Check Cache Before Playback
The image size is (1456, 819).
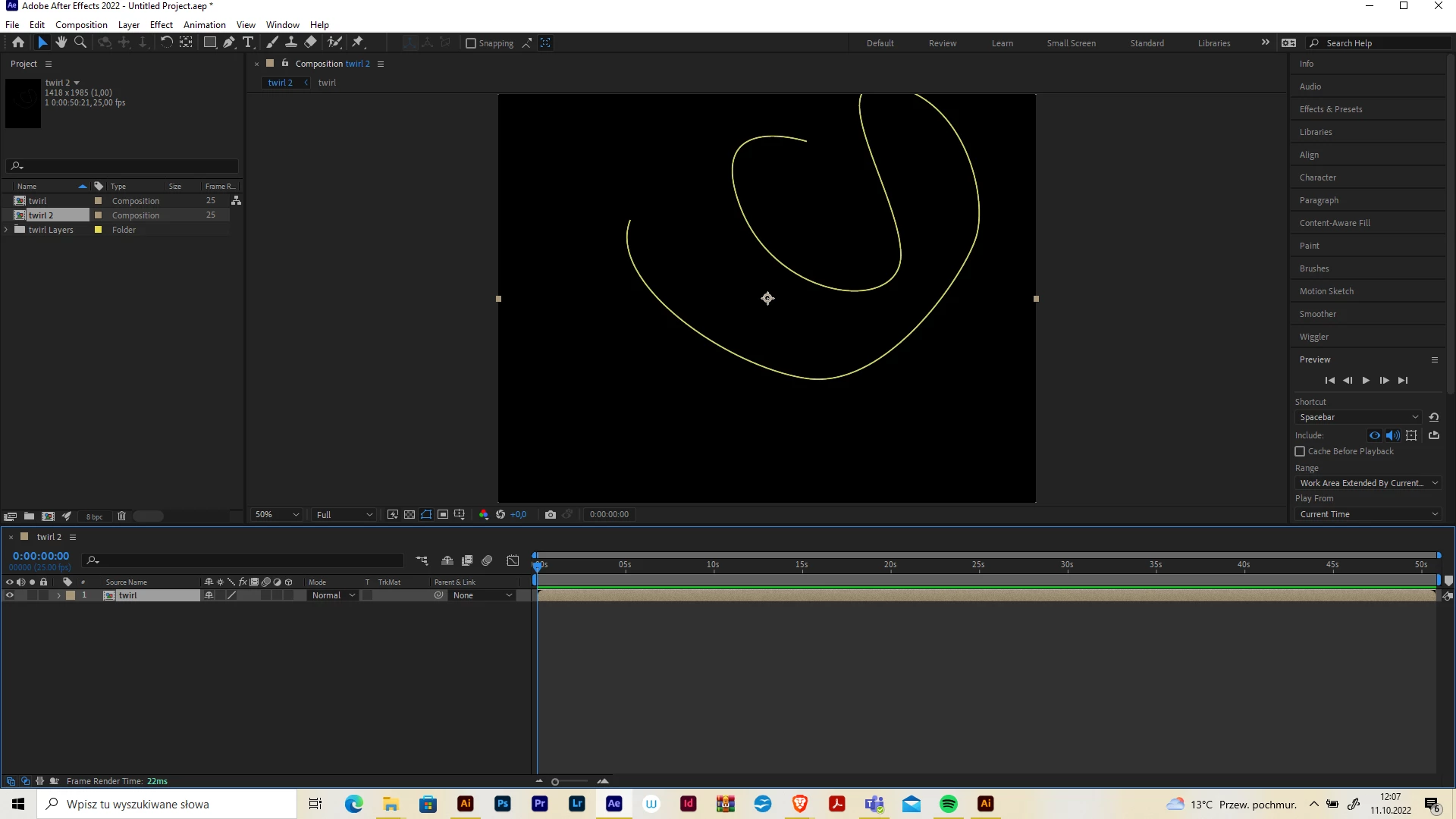click(1300, 451)
